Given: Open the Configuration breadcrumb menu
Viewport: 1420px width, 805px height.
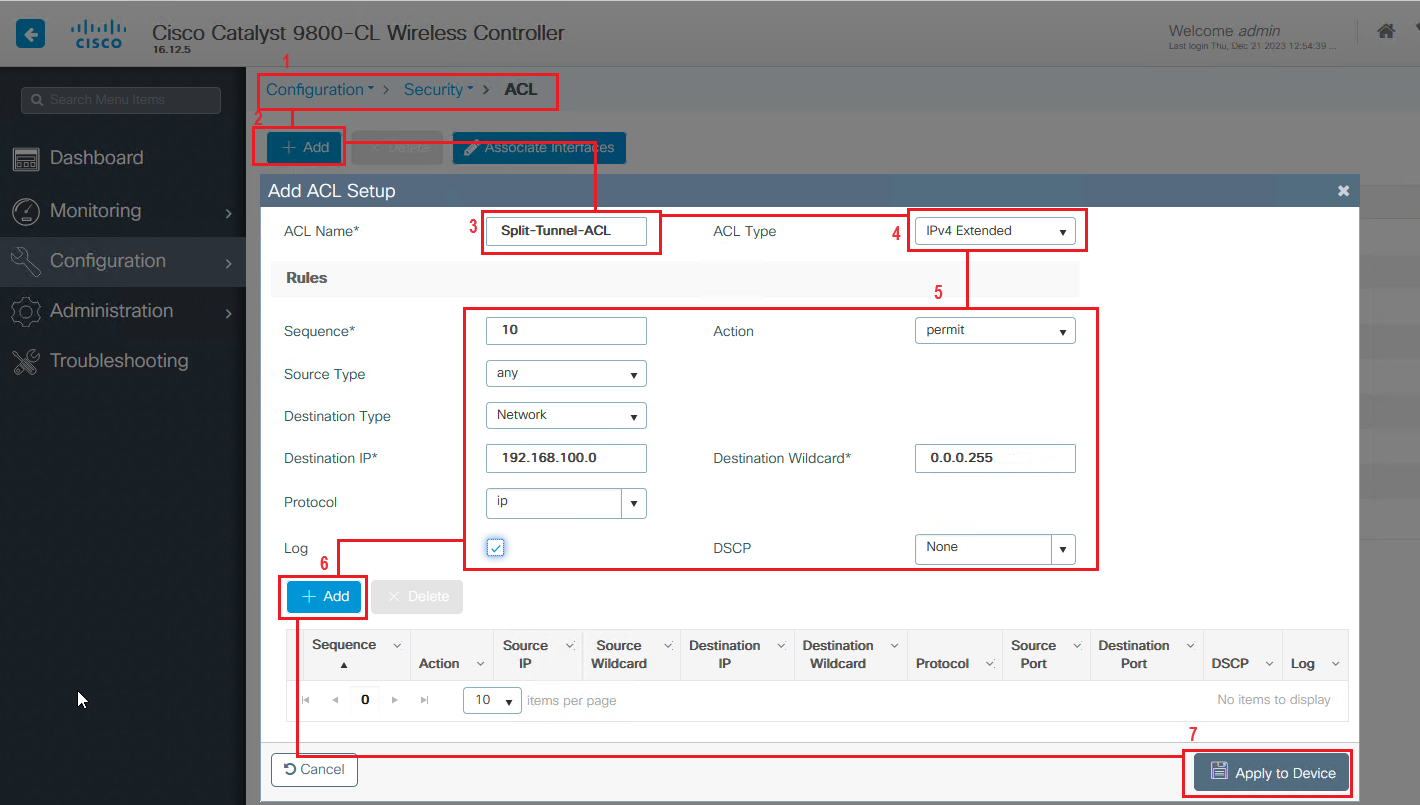Looking at the screenshot, I should tap(320, 90).
